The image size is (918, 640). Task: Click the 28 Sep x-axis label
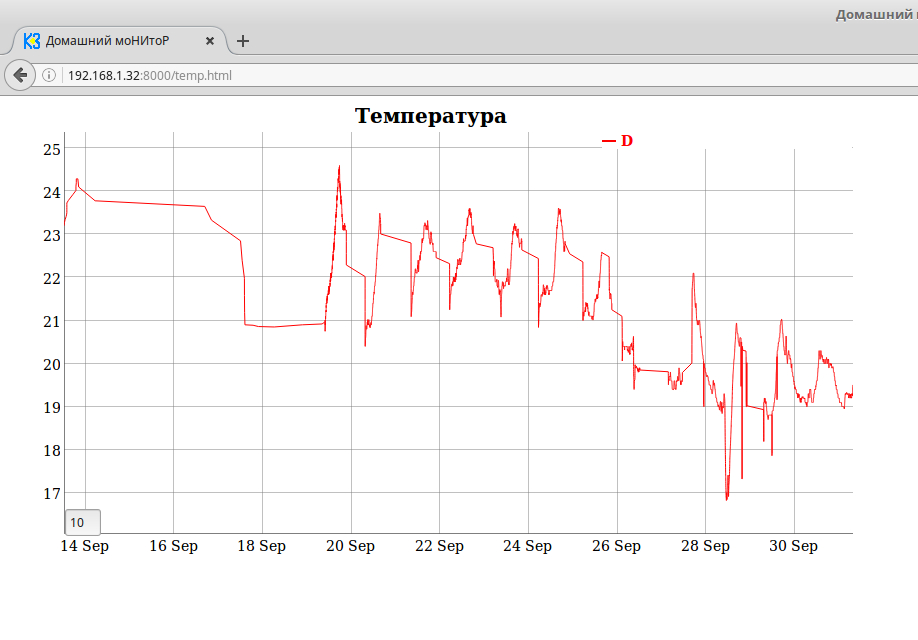coord(705,546)
